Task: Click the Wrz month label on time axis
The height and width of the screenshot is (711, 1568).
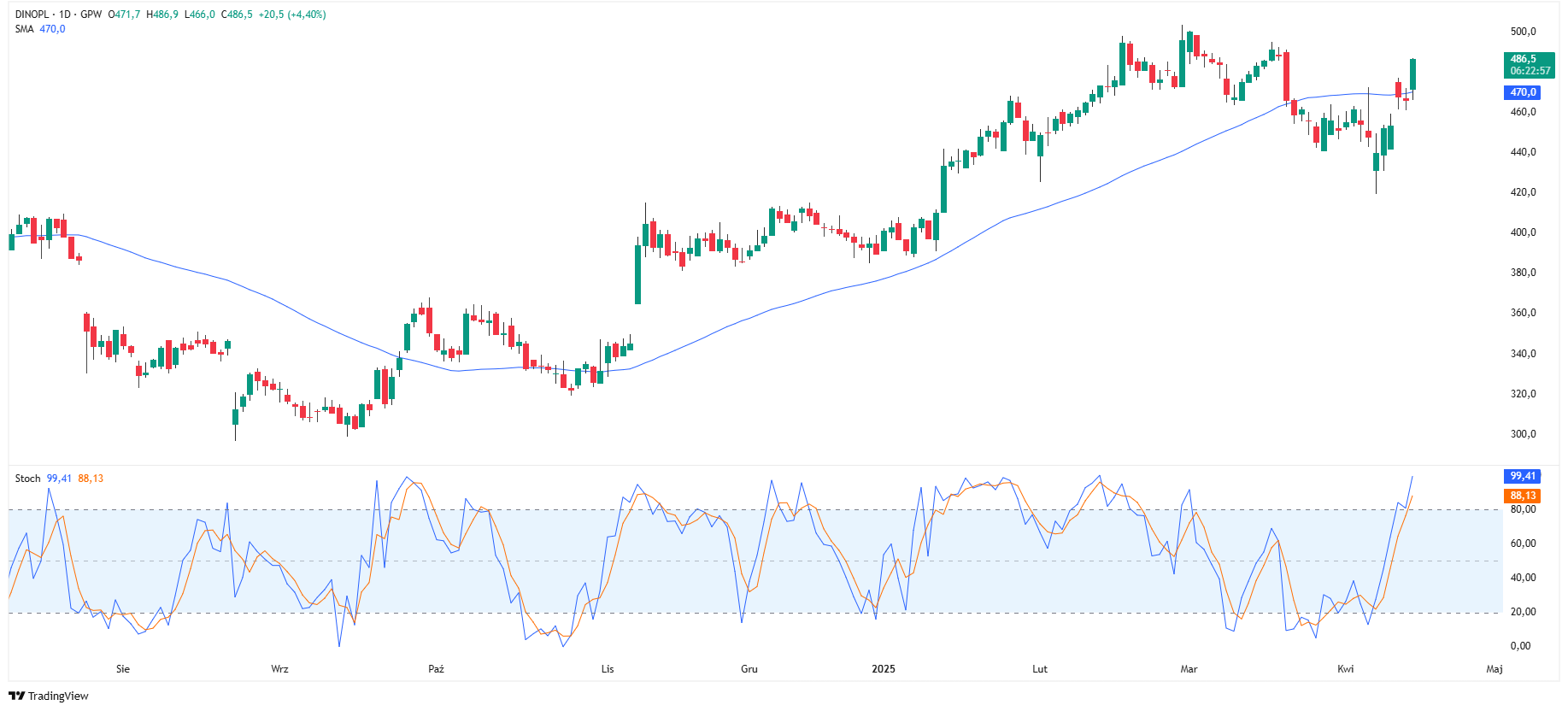Action: click(279, 669)
